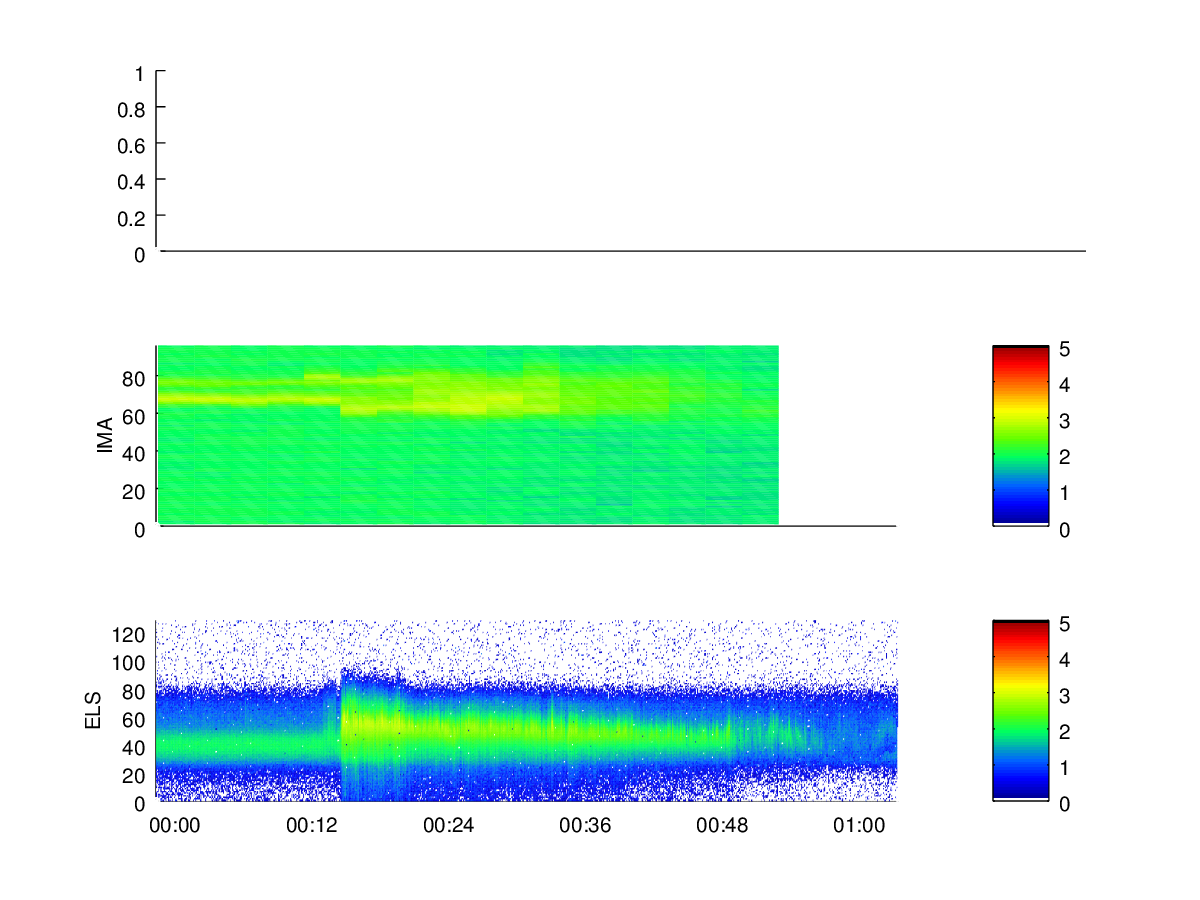This screenshot has width=1200, height=900.
Task: Click the ELS colorbar gradient
Action: [1021, 710]
